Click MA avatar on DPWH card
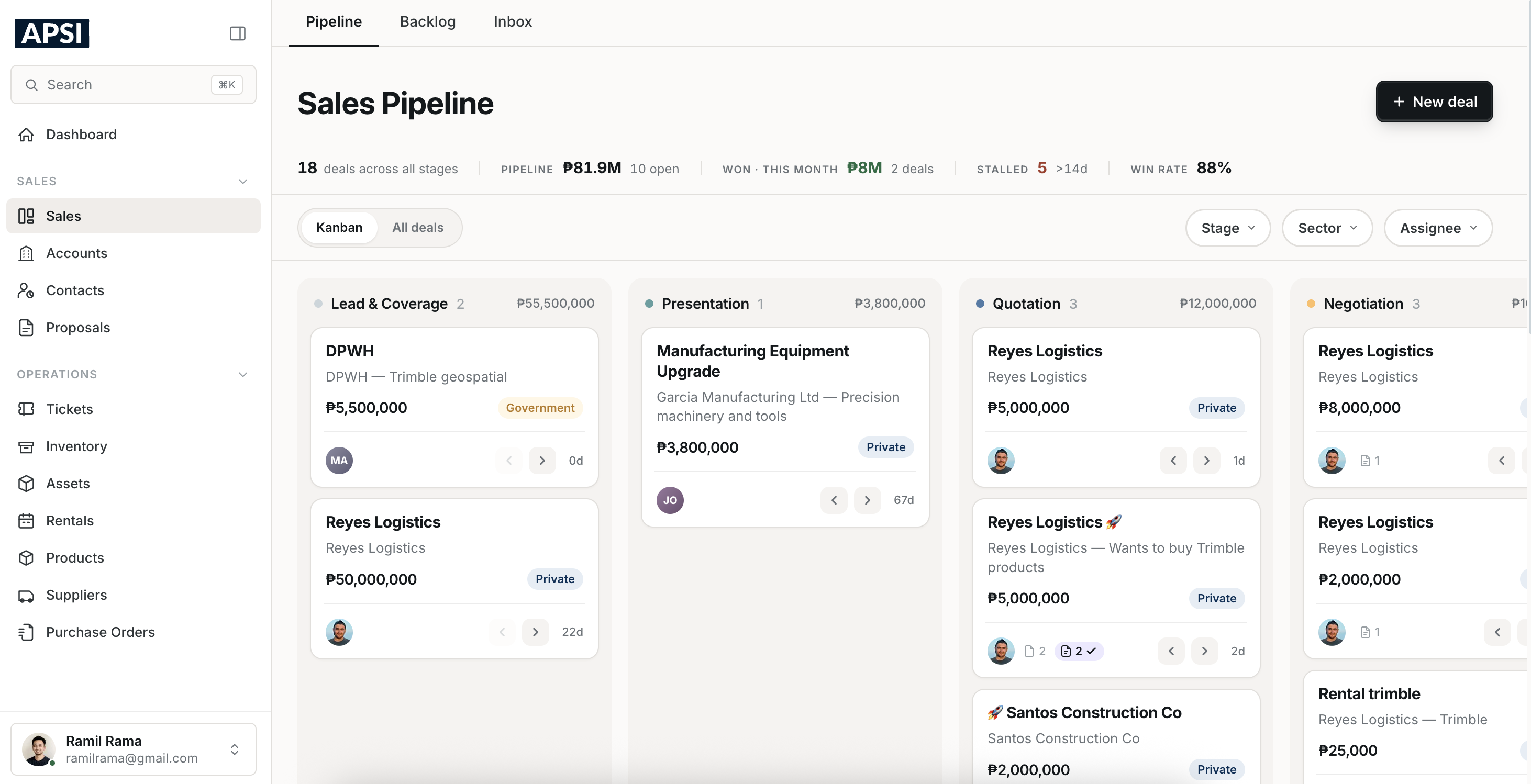The image size is (1531, 784). click(x=339, y=461)
